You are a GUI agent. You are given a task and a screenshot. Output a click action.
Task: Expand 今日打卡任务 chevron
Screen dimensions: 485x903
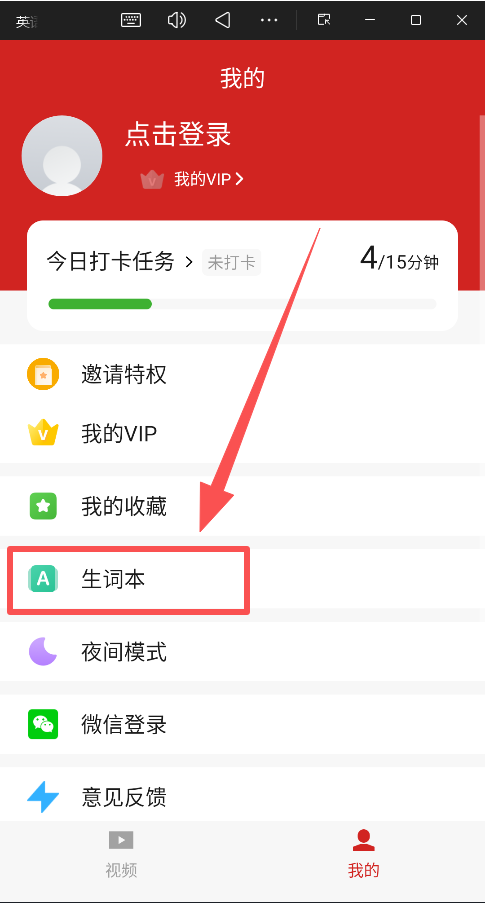(x=188, y=263)
